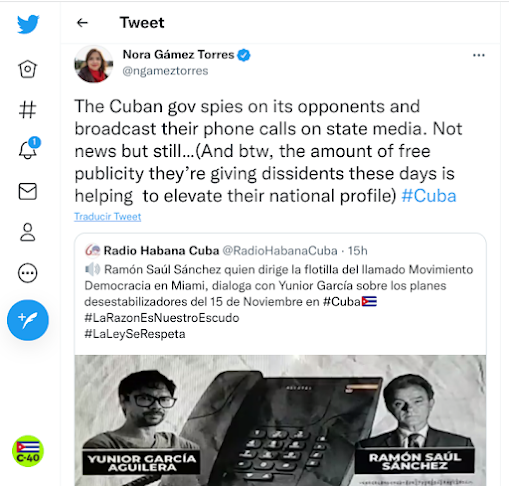Screen dimensions: 509x486
Task: Open the Radio Habana Cuba account name
Action: tap(161, 250)
